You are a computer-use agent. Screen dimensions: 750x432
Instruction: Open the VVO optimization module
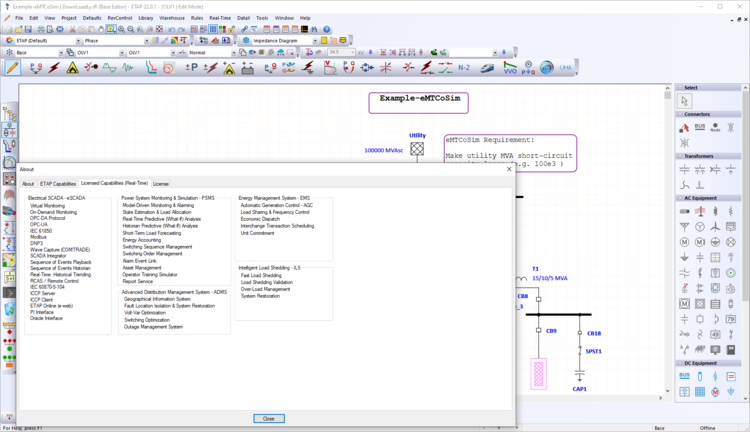pos(510,68)
